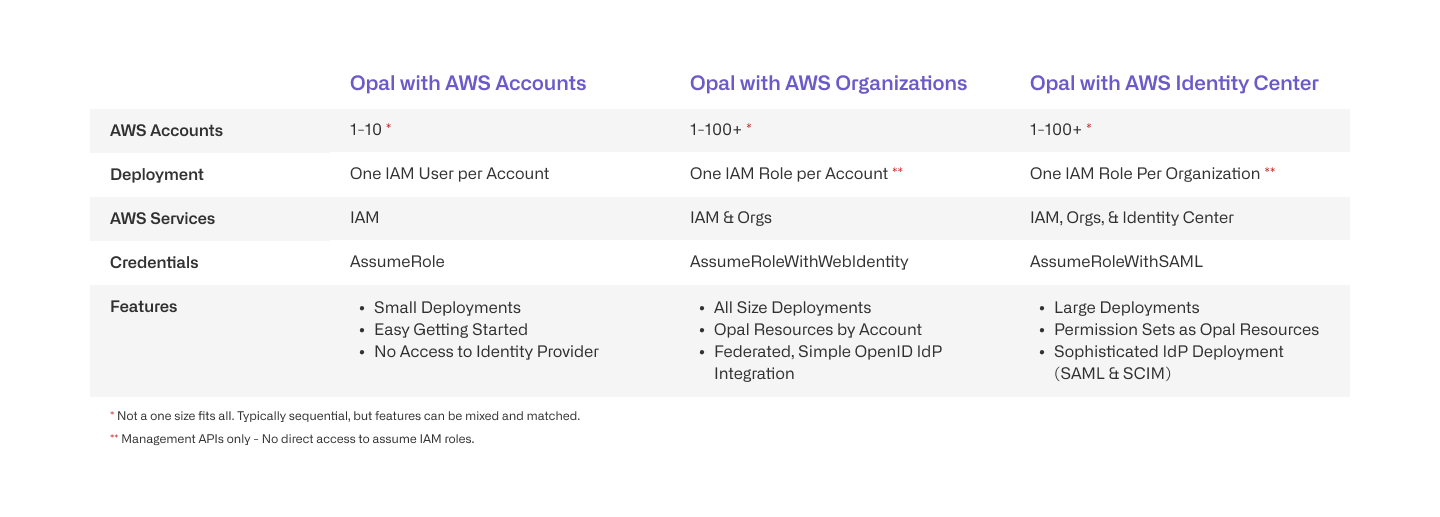Select the "Deployment" row label
1440x517 pixels.
(156, 175)
